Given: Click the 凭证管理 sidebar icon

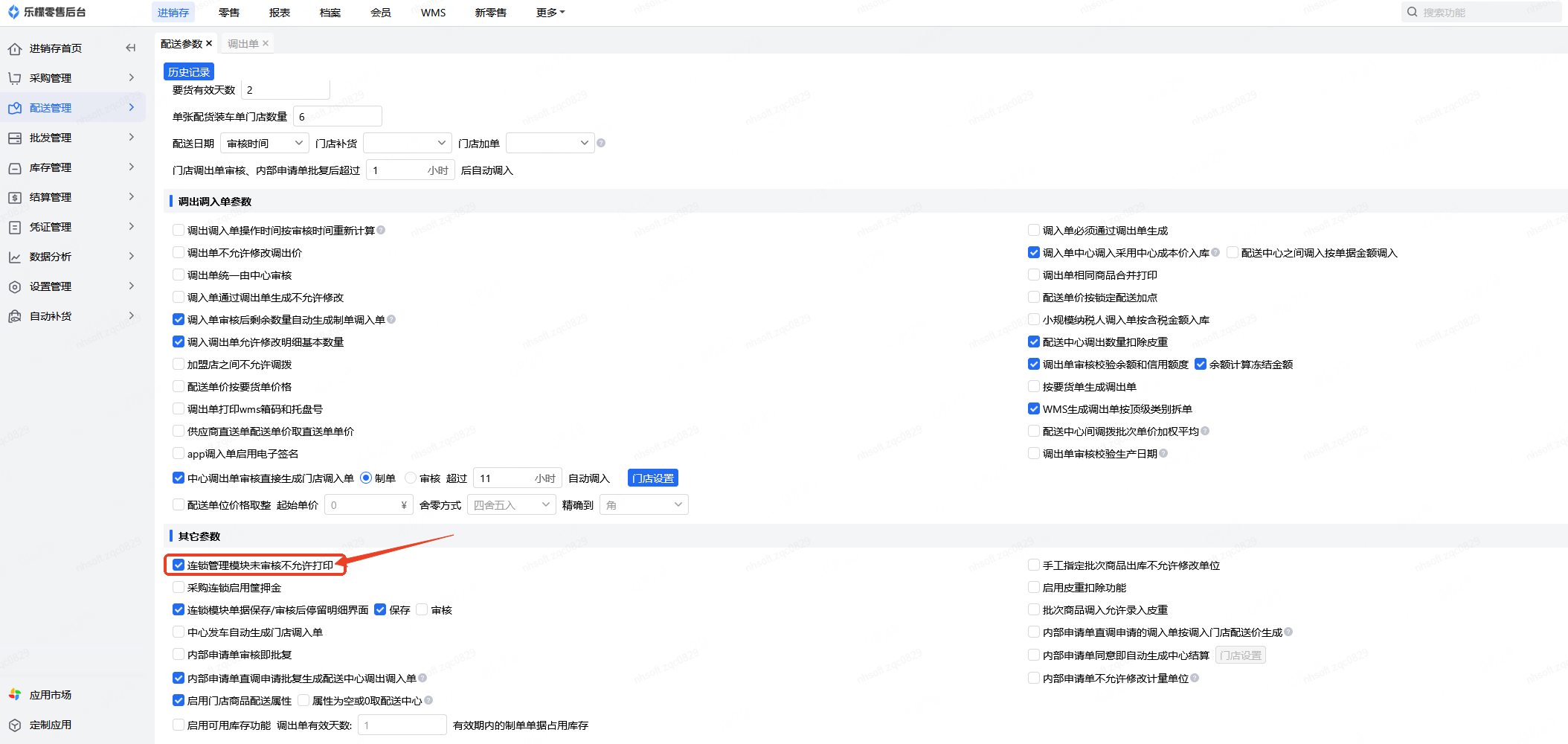Looking at the screenshot, I should coord(15,227).
